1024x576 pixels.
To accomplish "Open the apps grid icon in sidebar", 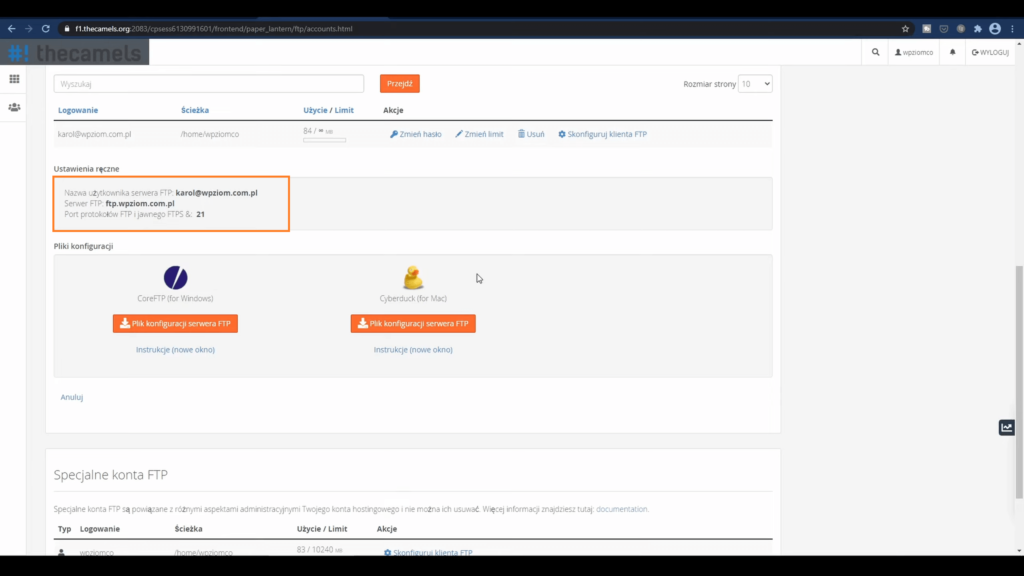I will coord(14,79).
